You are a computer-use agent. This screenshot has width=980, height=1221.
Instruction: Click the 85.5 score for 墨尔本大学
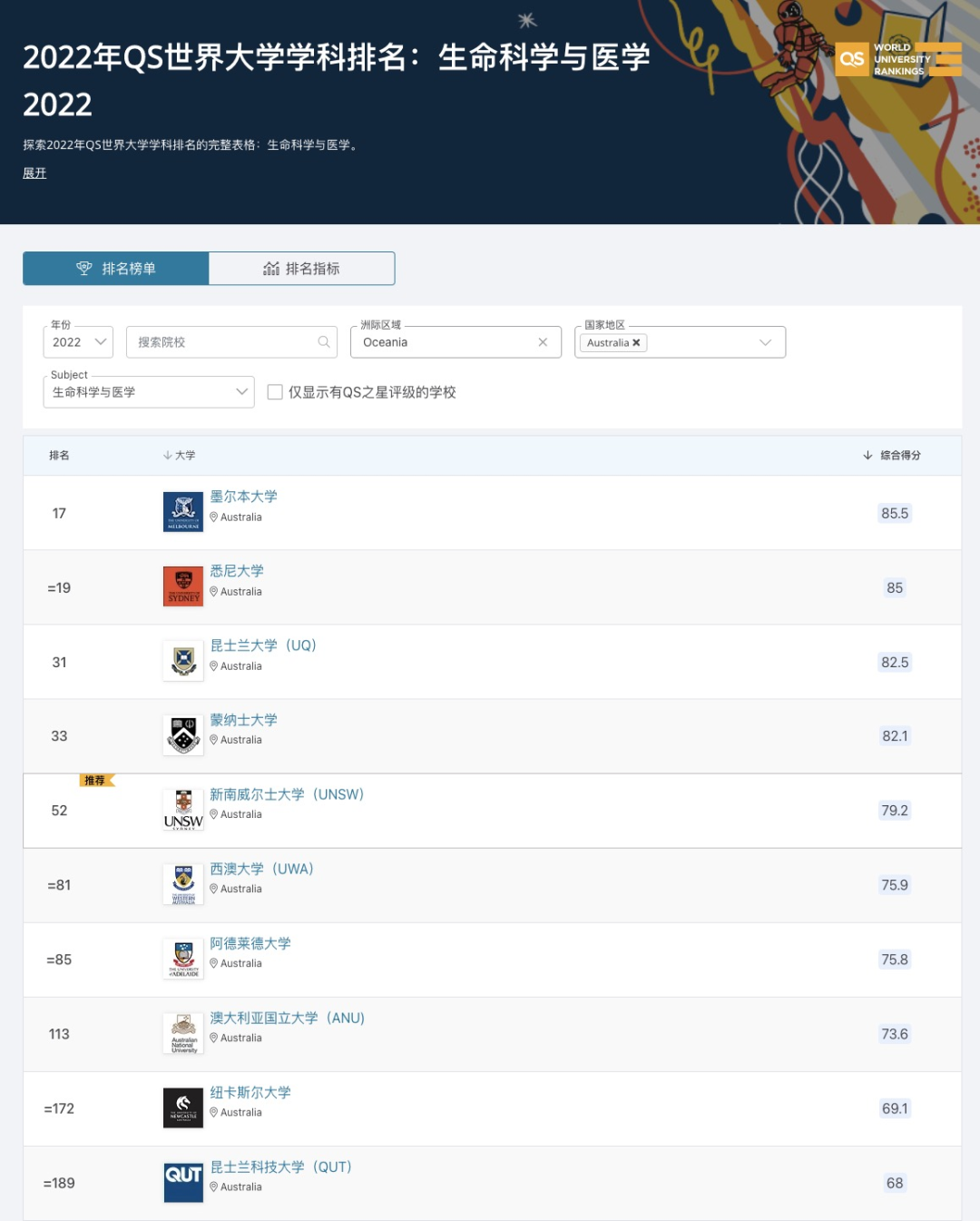895,513
